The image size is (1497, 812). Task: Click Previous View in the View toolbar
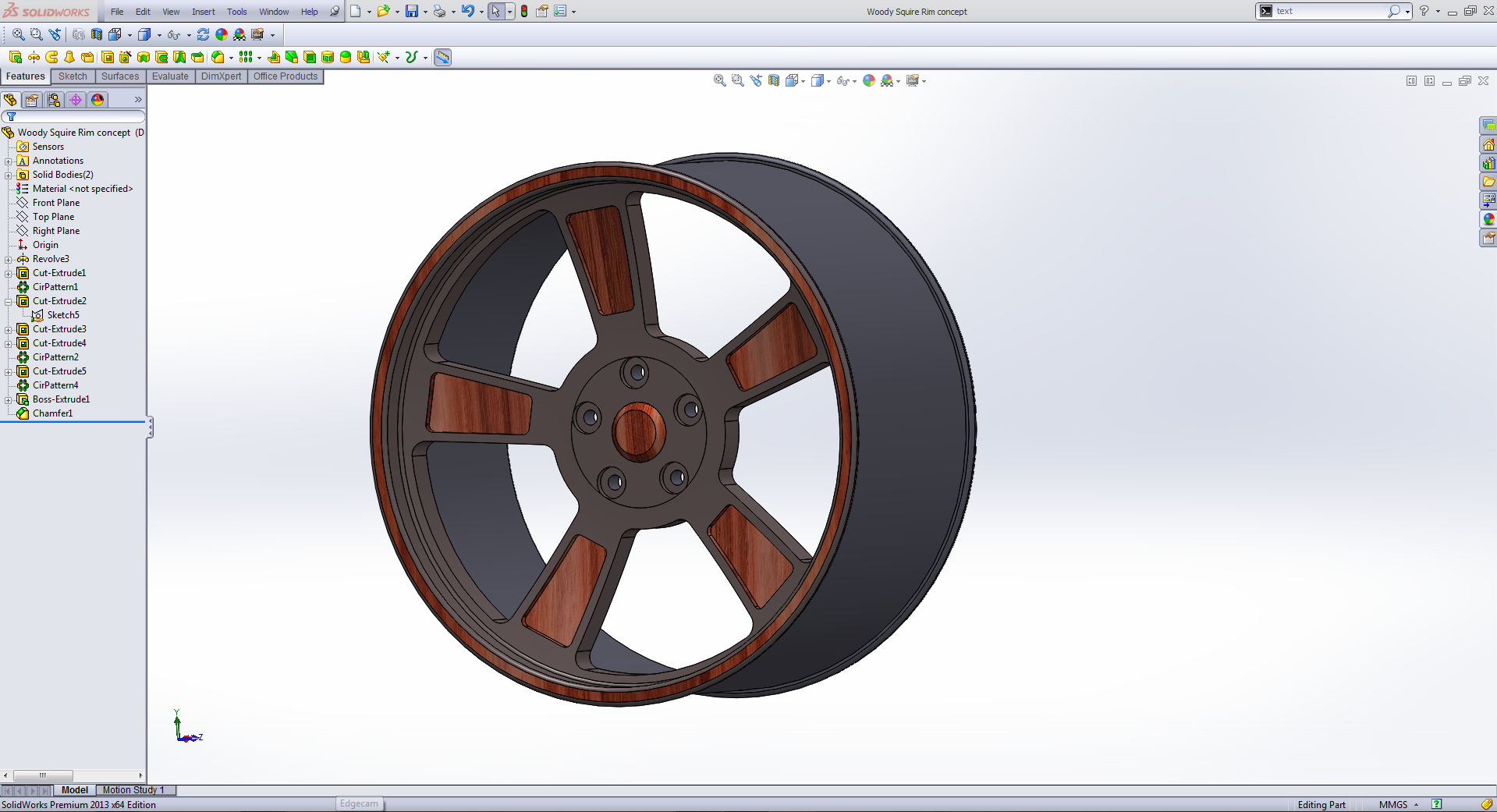click(55, 34)
